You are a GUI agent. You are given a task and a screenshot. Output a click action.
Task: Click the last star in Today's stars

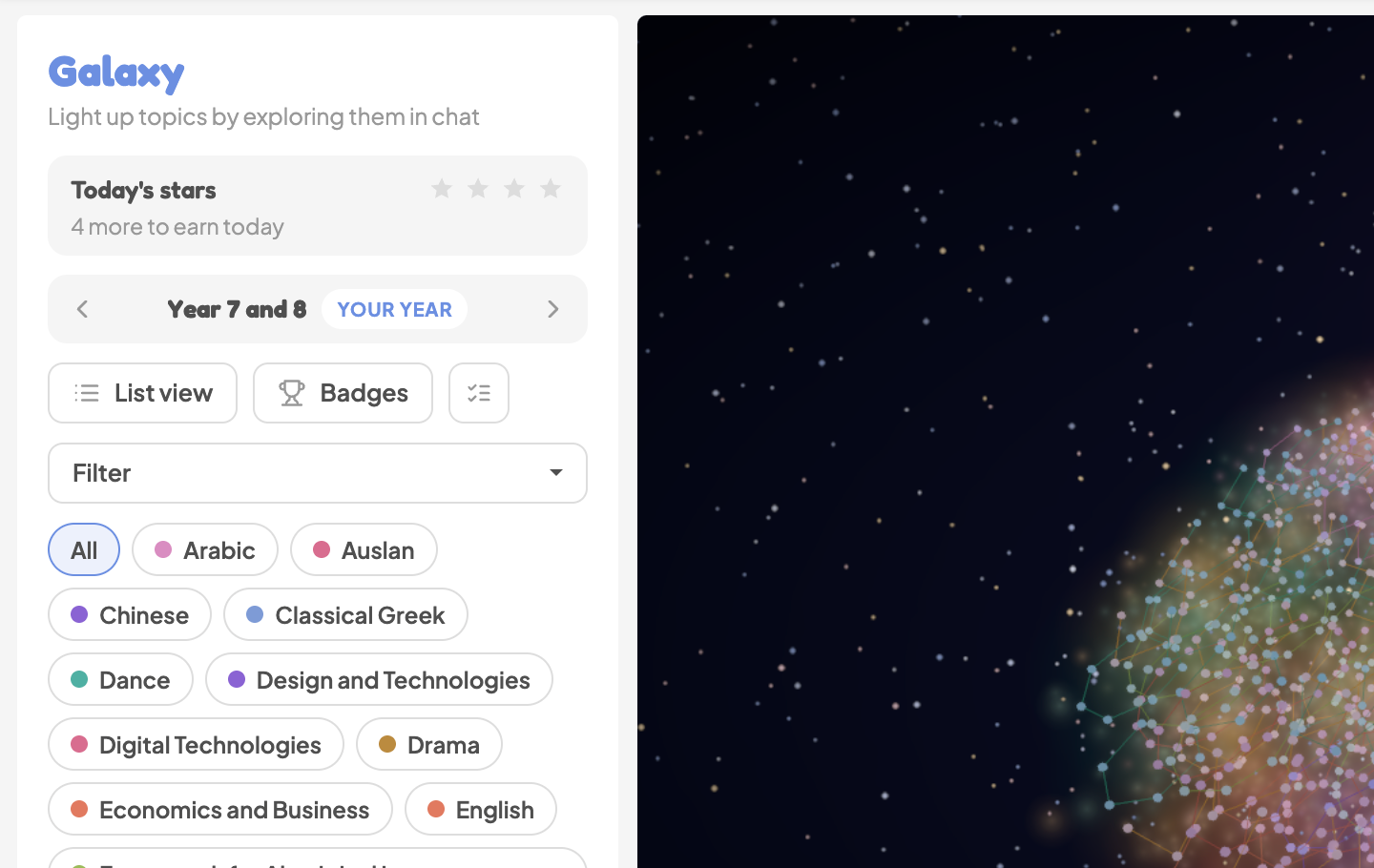click(551, 189)
